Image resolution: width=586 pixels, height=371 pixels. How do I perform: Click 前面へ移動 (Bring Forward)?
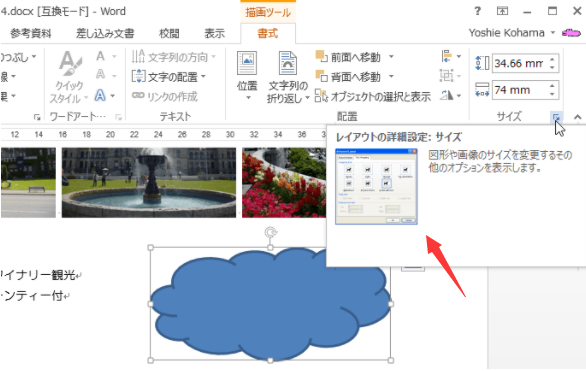[x=348, y=57]
